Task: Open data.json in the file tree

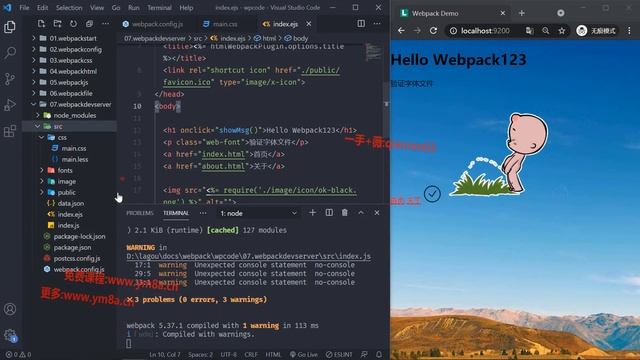Action: [71, 203]
